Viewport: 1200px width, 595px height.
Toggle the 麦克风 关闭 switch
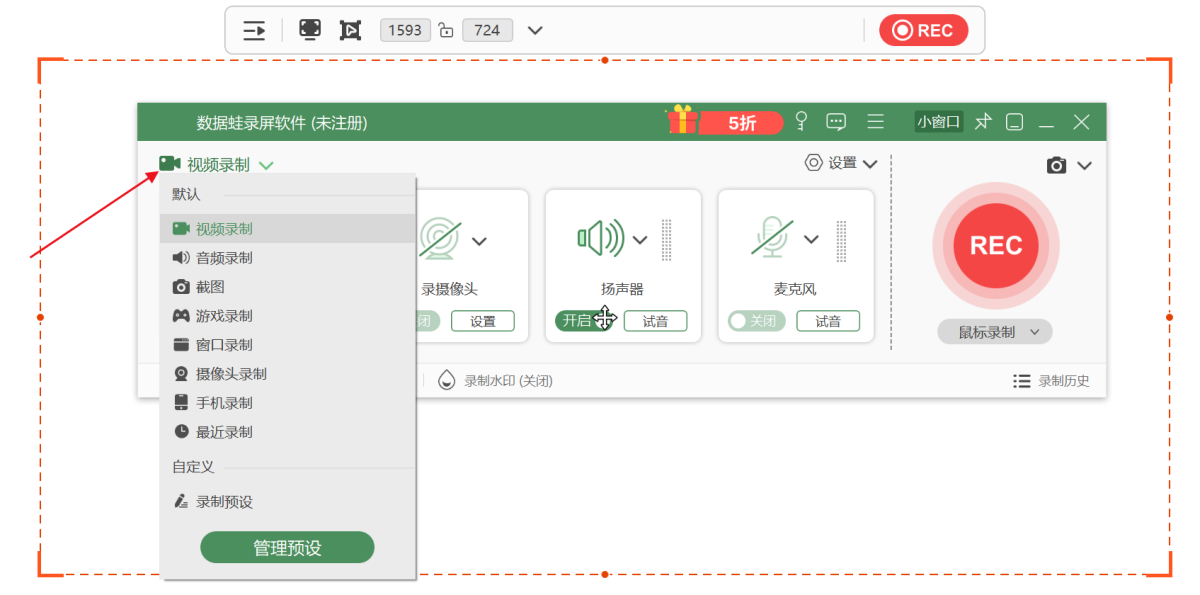click(x=757, y=321)
